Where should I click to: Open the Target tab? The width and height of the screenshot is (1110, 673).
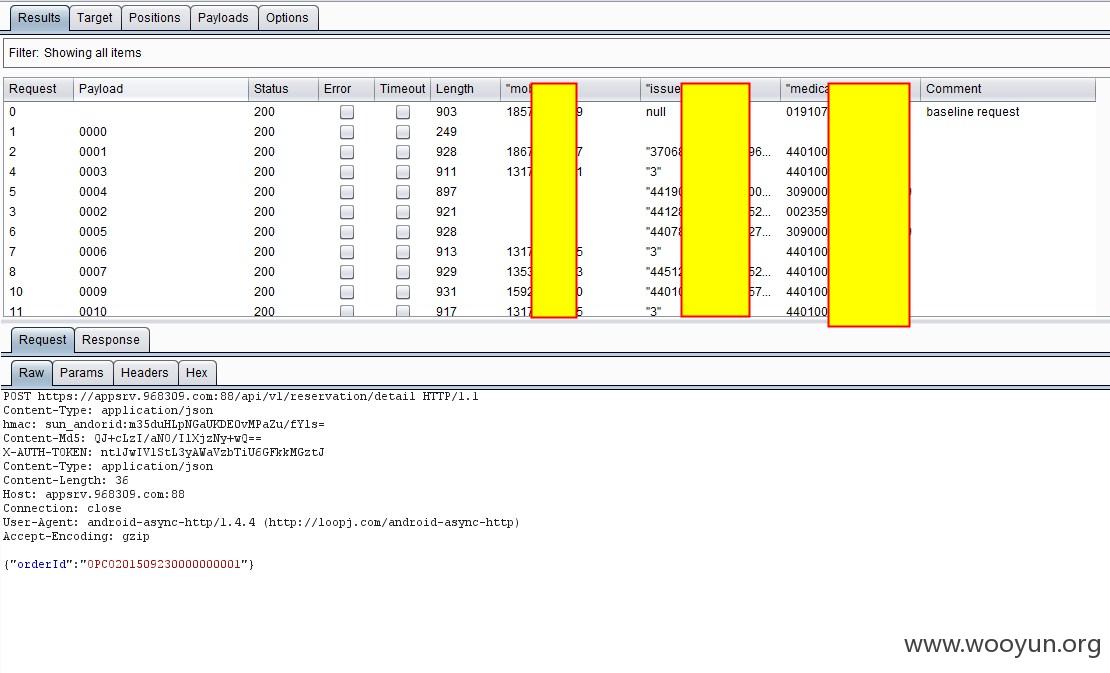(94, 18)
